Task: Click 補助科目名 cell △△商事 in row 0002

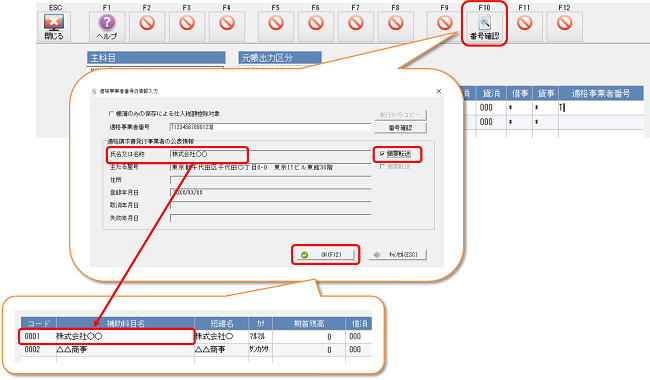Action: point(125,350)
